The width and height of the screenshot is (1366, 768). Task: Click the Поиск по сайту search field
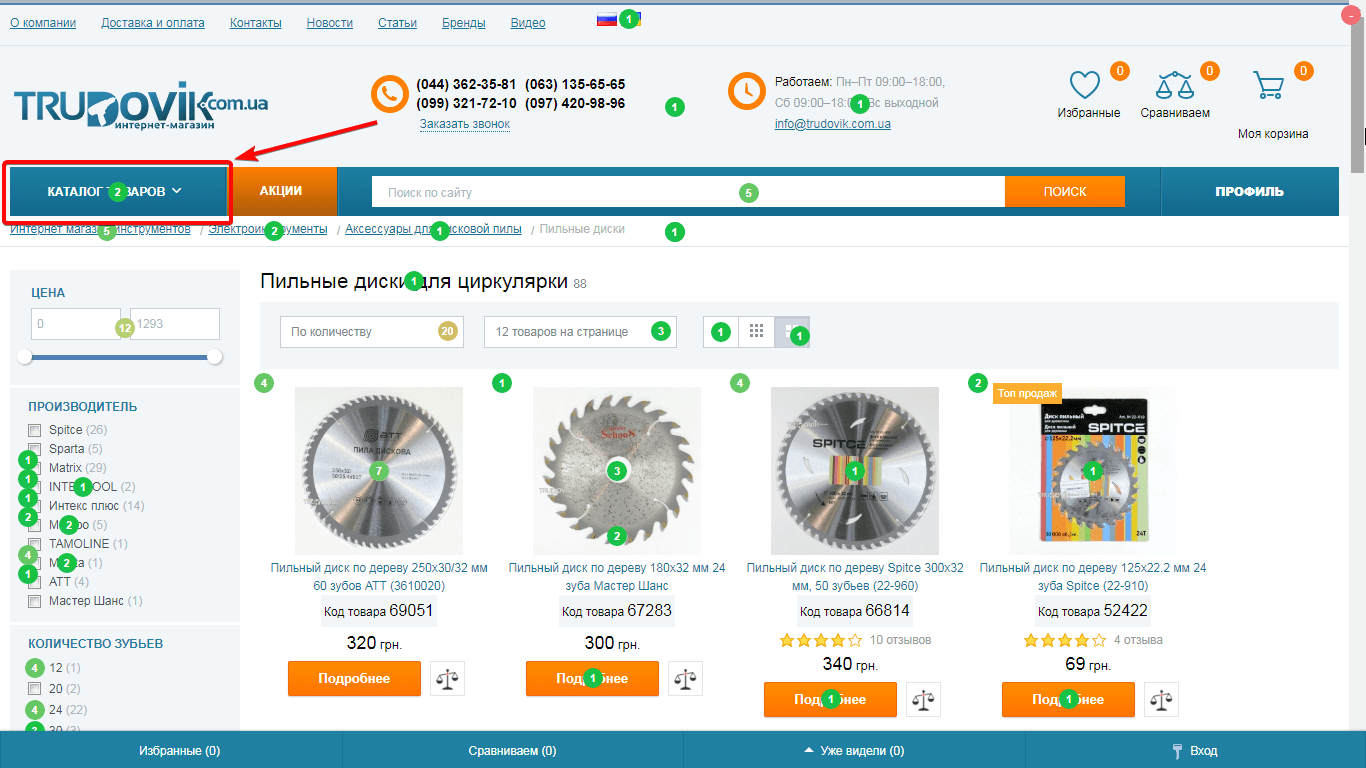[688, 191]
